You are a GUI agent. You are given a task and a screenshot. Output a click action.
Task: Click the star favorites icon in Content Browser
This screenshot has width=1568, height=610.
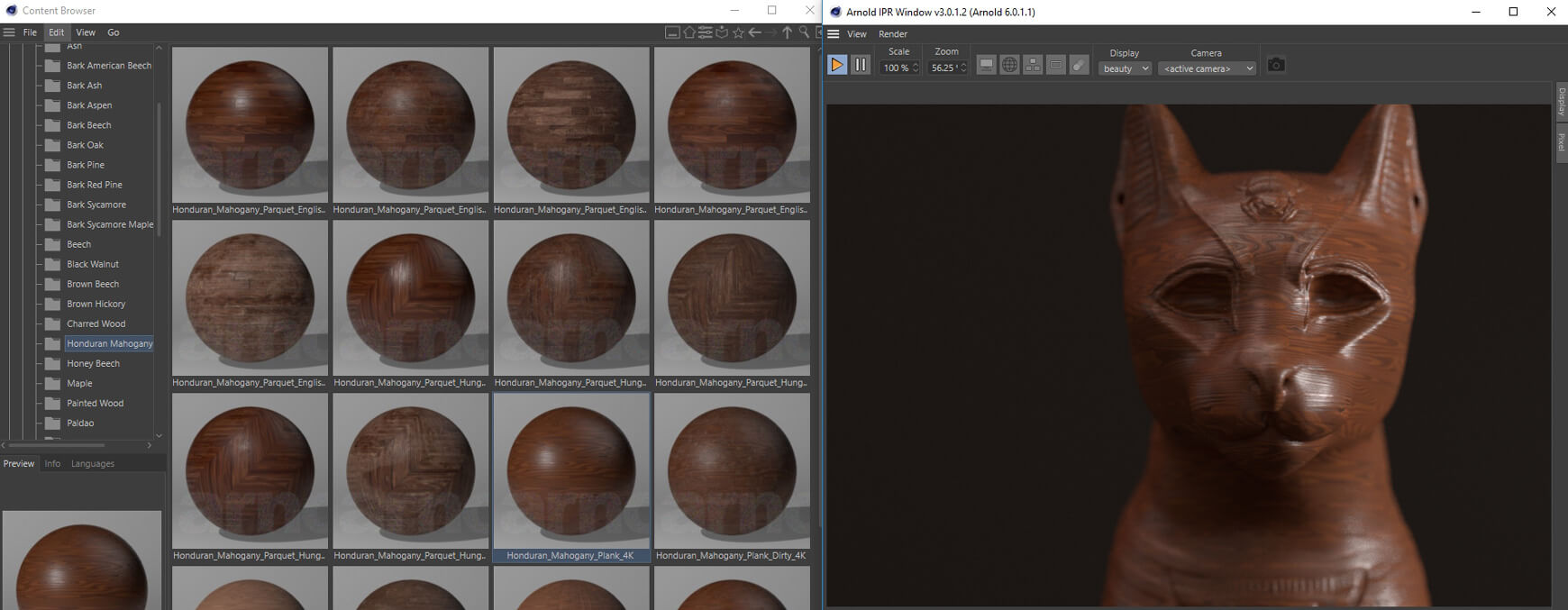tap(738, 32)
